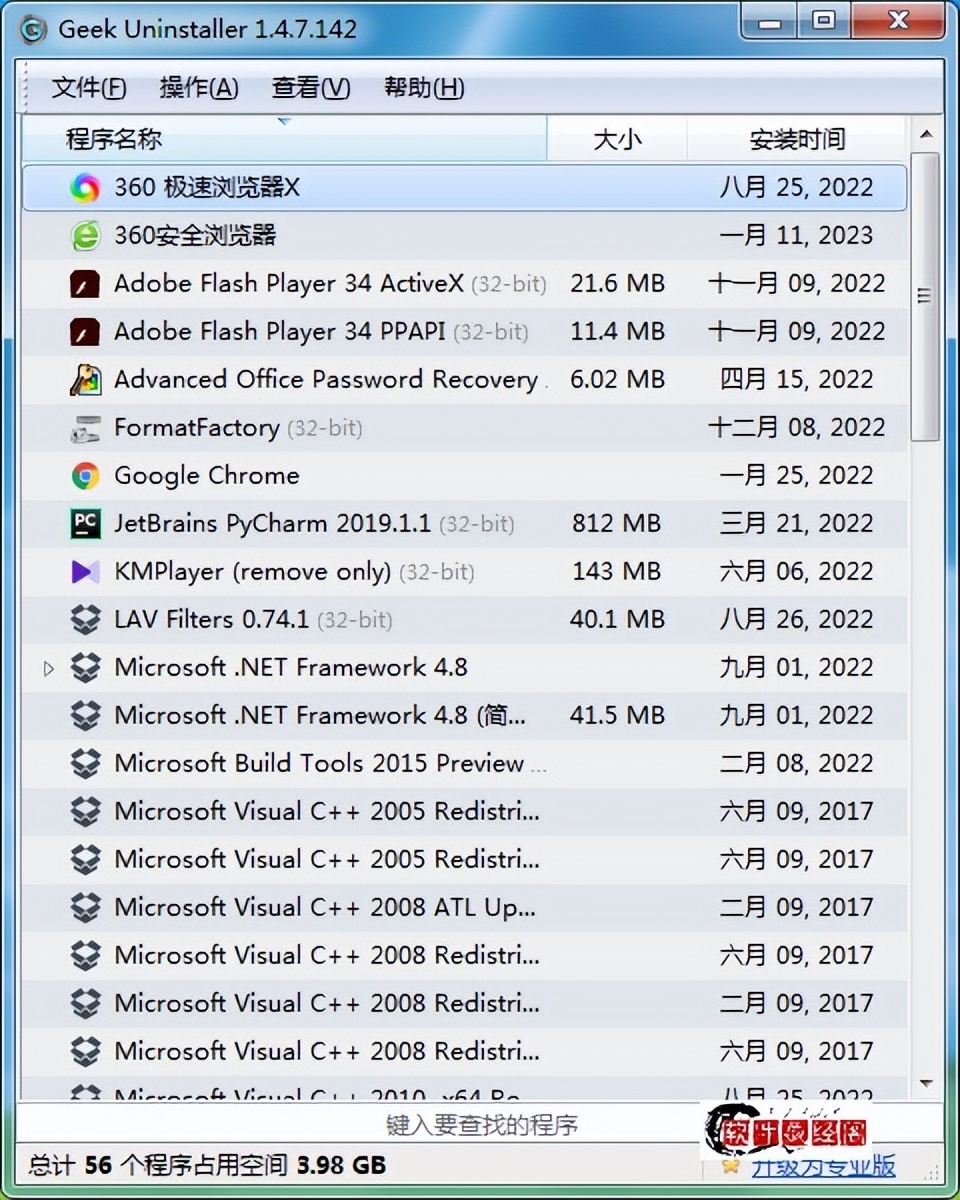Click the 812 MB size cell
This screenshot has width=960, height=1200.
[617, 524]
